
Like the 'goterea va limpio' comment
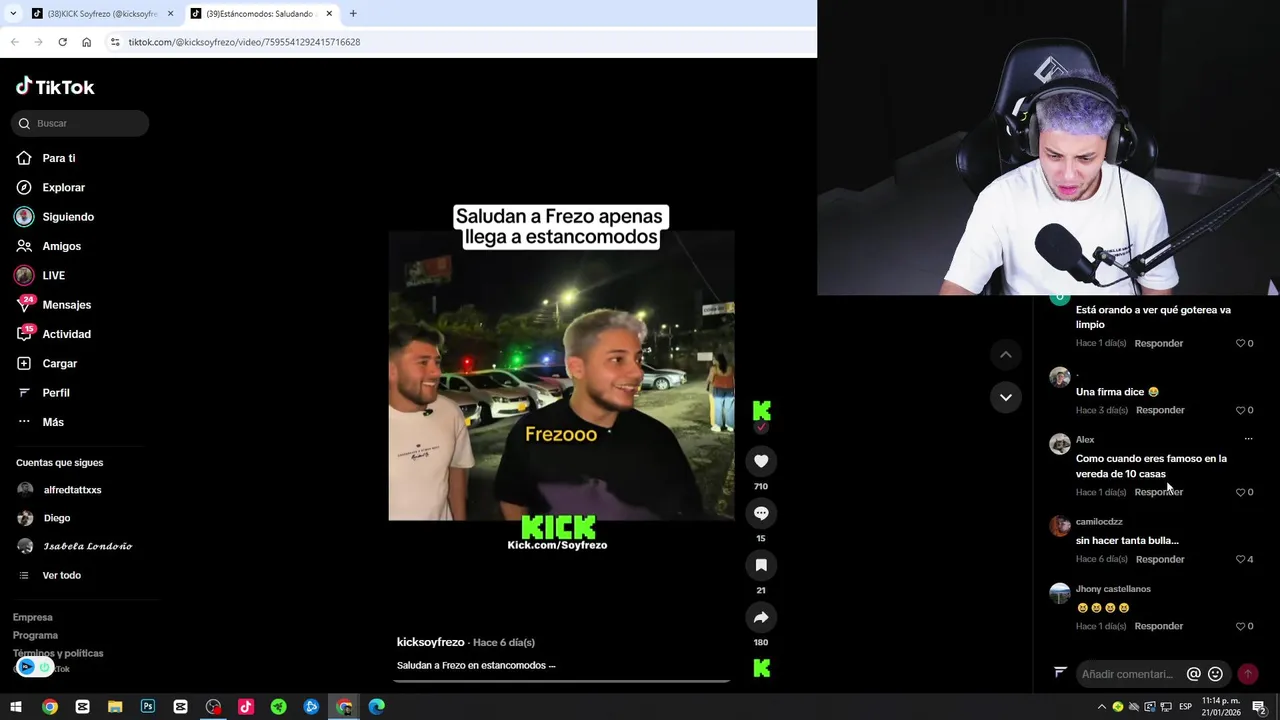(1241, 343)
